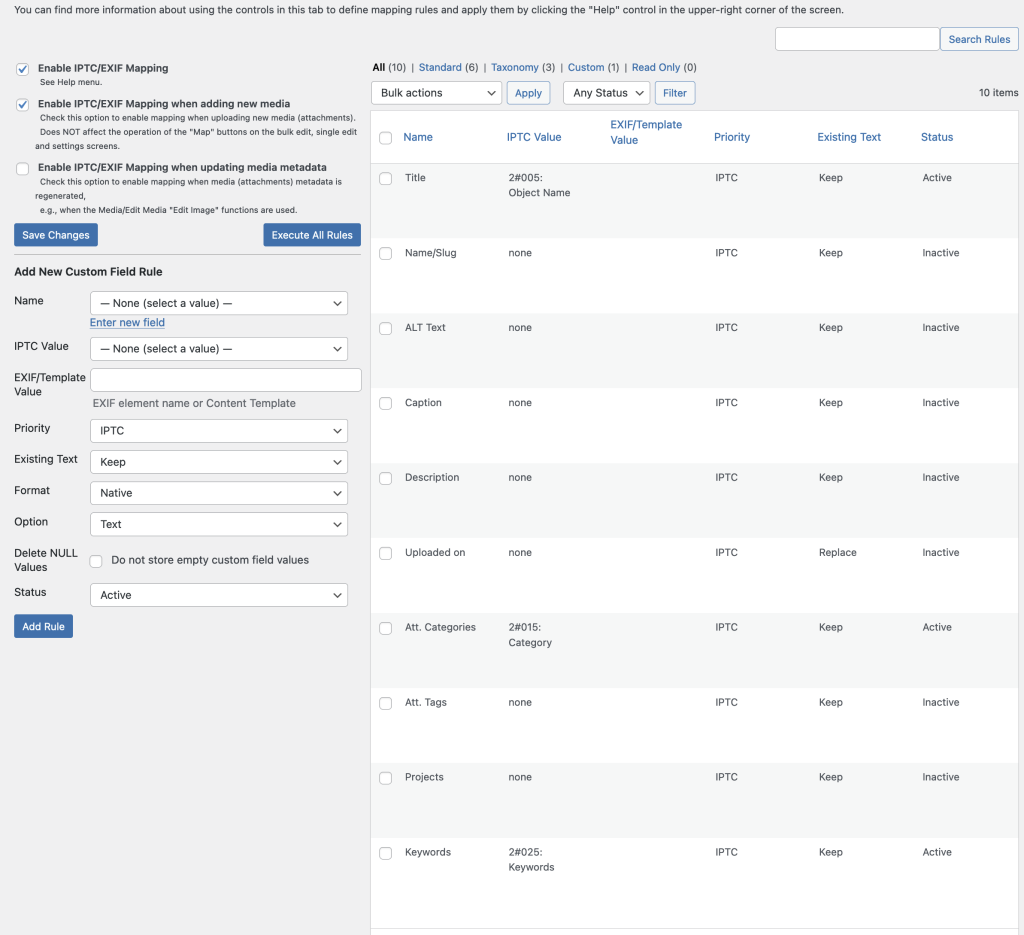This screenshot has width=1024, height=935.
Task: Click the Keywords rule name
Action: (x=428, y=852)
